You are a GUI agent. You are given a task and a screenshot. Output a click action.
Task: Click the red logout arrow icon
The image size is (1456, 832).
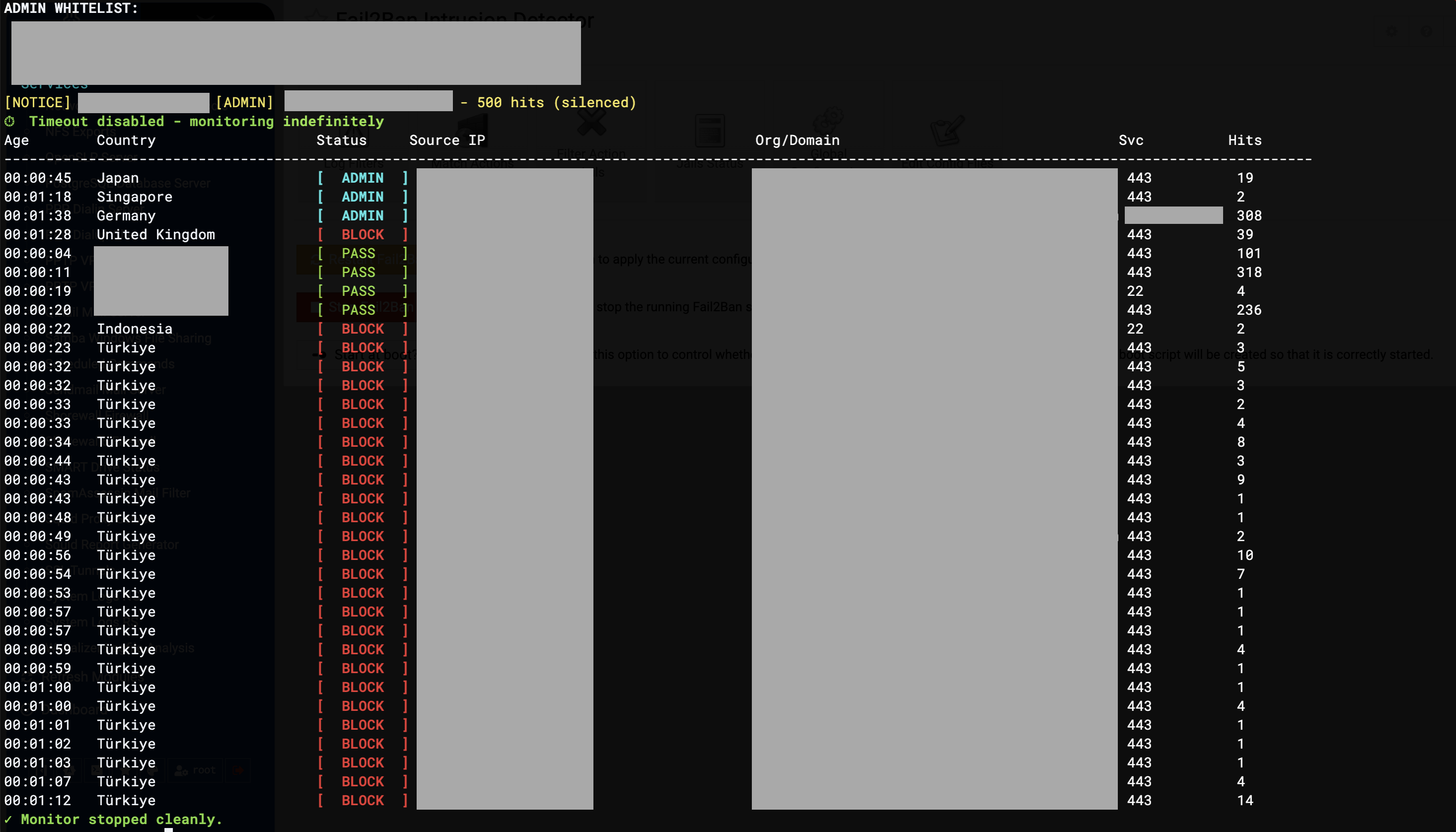[239, 770]
